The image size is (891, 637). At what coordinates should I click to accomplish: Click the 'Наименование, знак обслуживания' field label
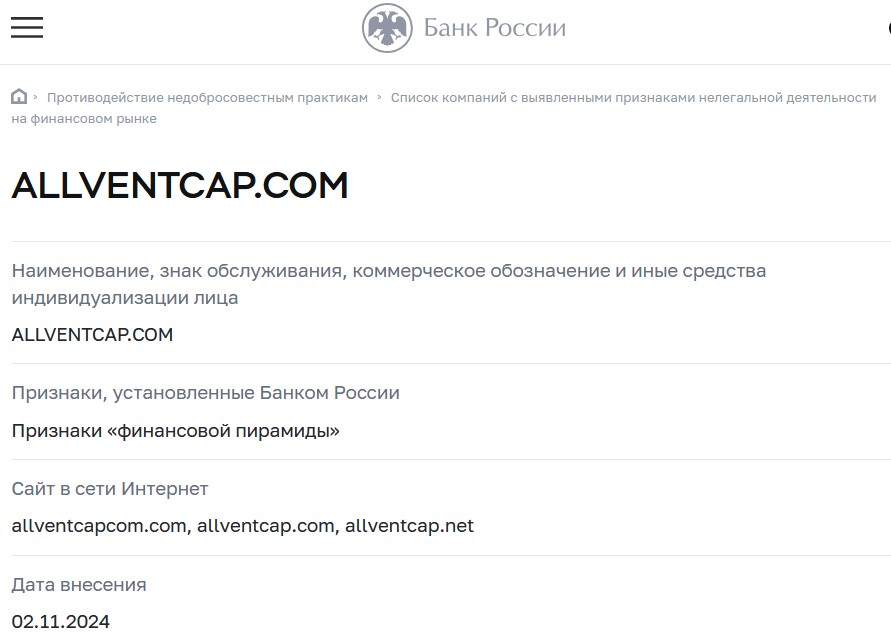389,284
